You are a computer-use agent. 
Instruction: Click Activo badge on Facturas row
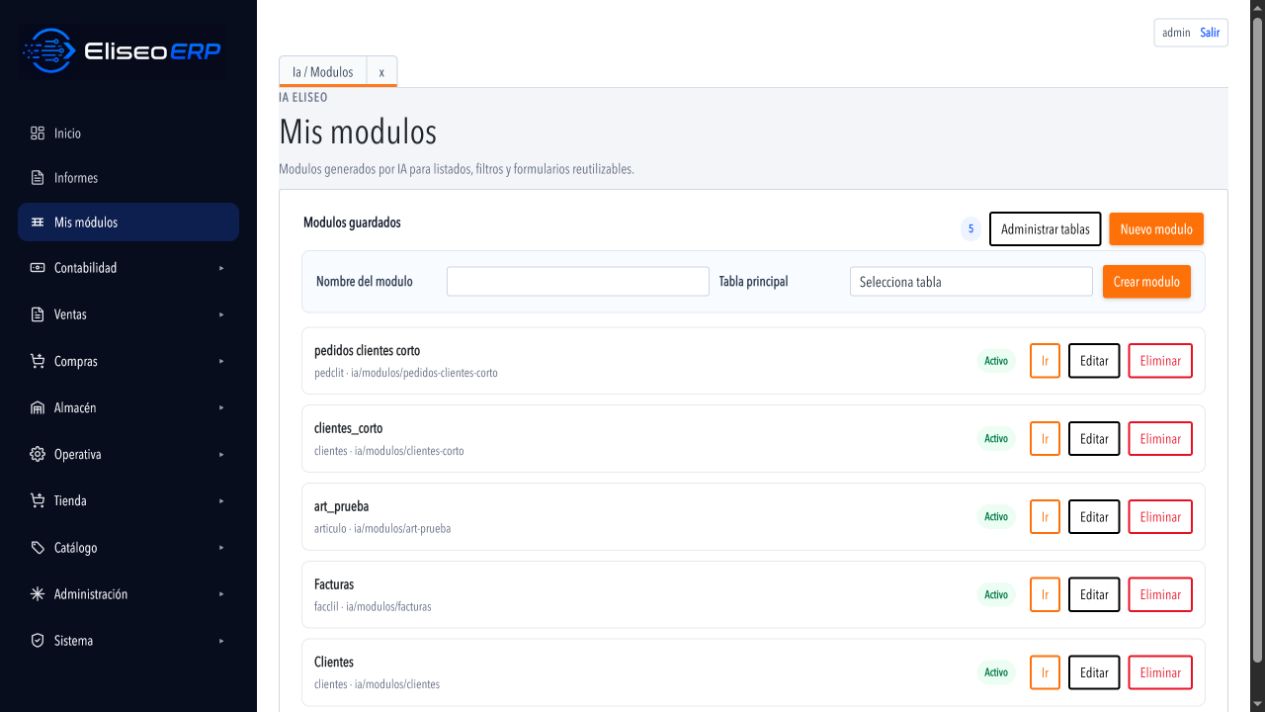tap(996, 594)
